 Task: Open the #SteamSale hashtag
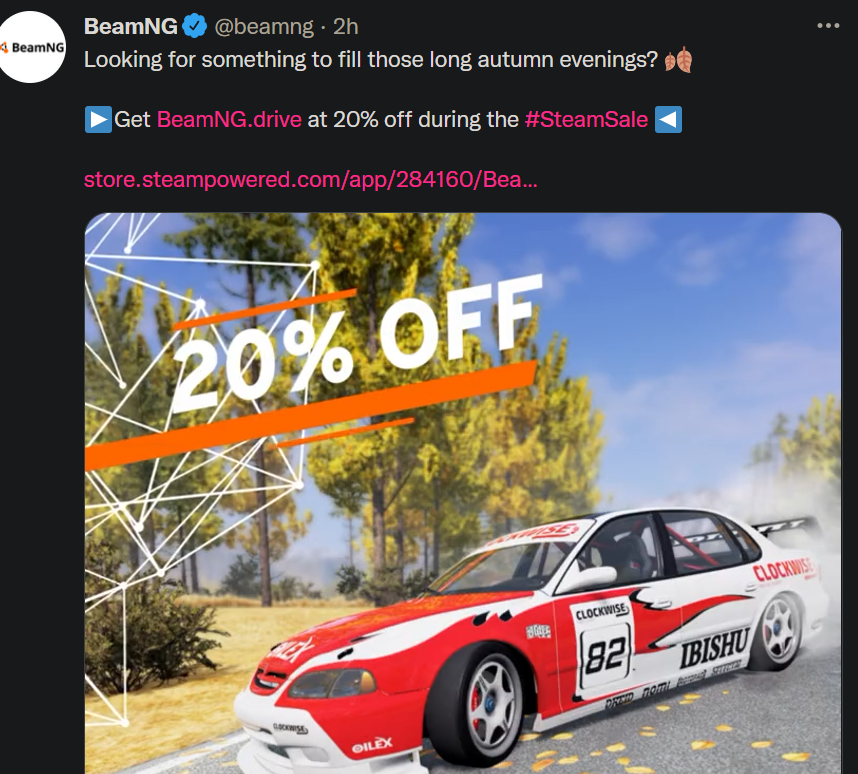[x=586, y=119]
